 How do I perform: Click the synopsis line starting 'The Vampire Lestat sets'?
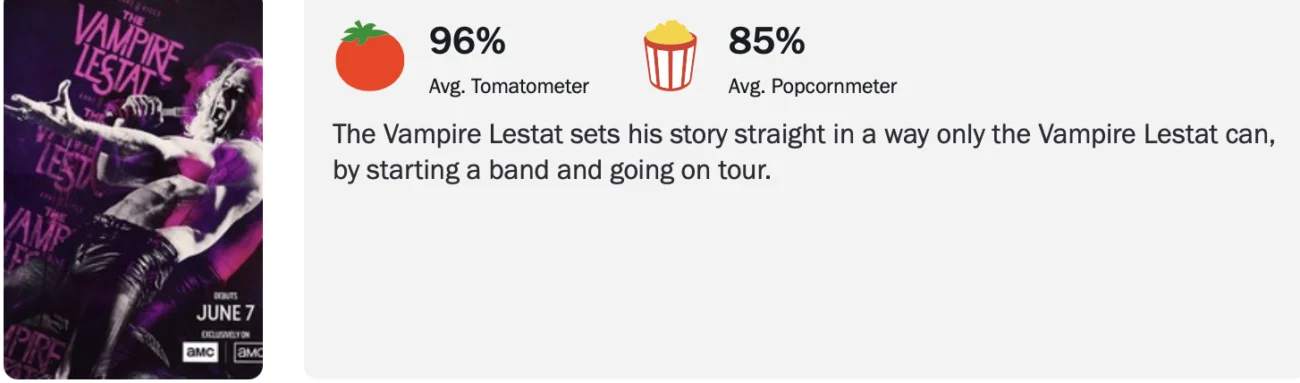(804, 134)
